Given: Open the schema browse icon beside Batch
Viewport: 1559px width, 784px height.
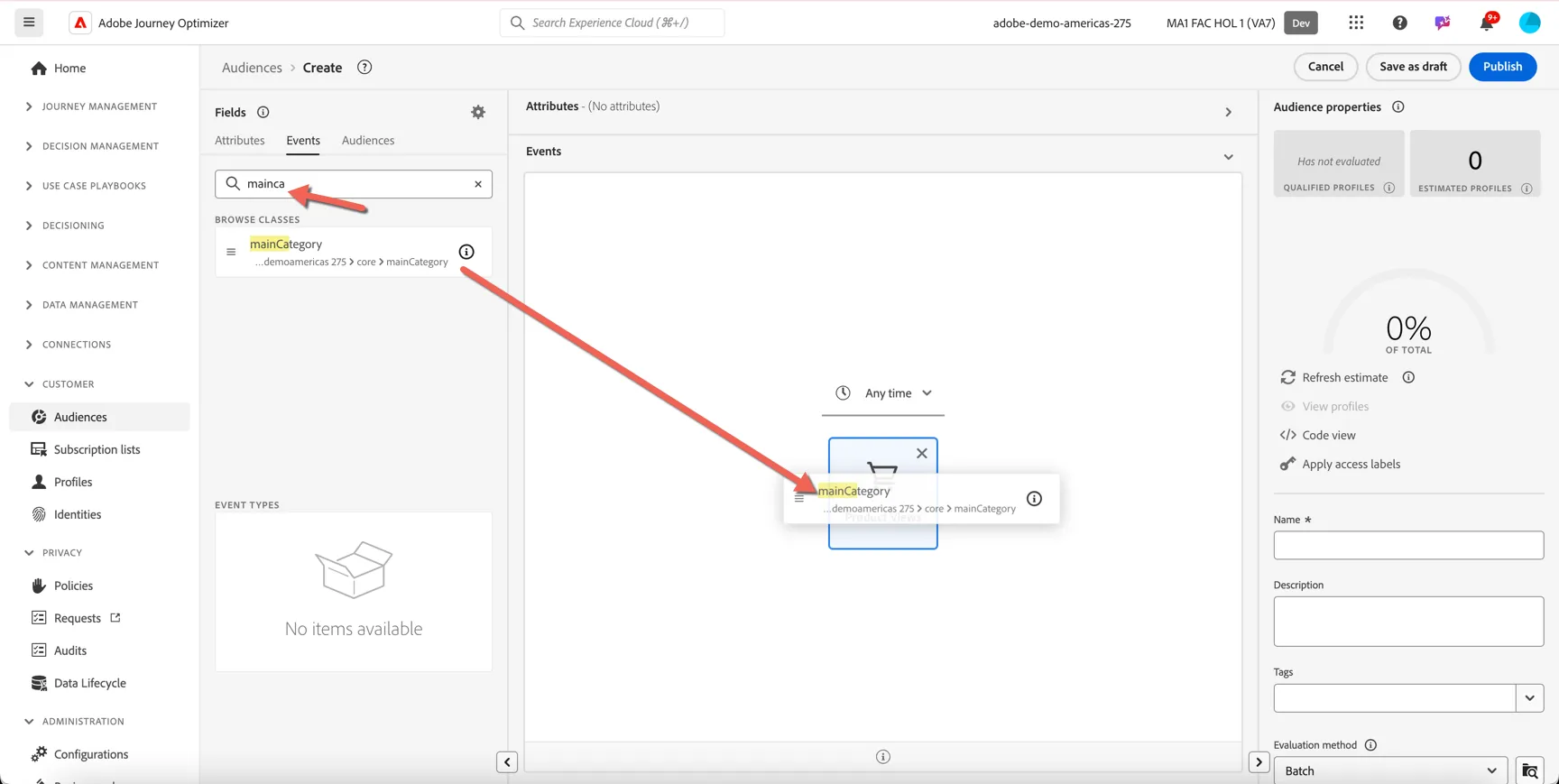Looking at the screenshot, I should pyautogui.click(x=1530, y=770).
